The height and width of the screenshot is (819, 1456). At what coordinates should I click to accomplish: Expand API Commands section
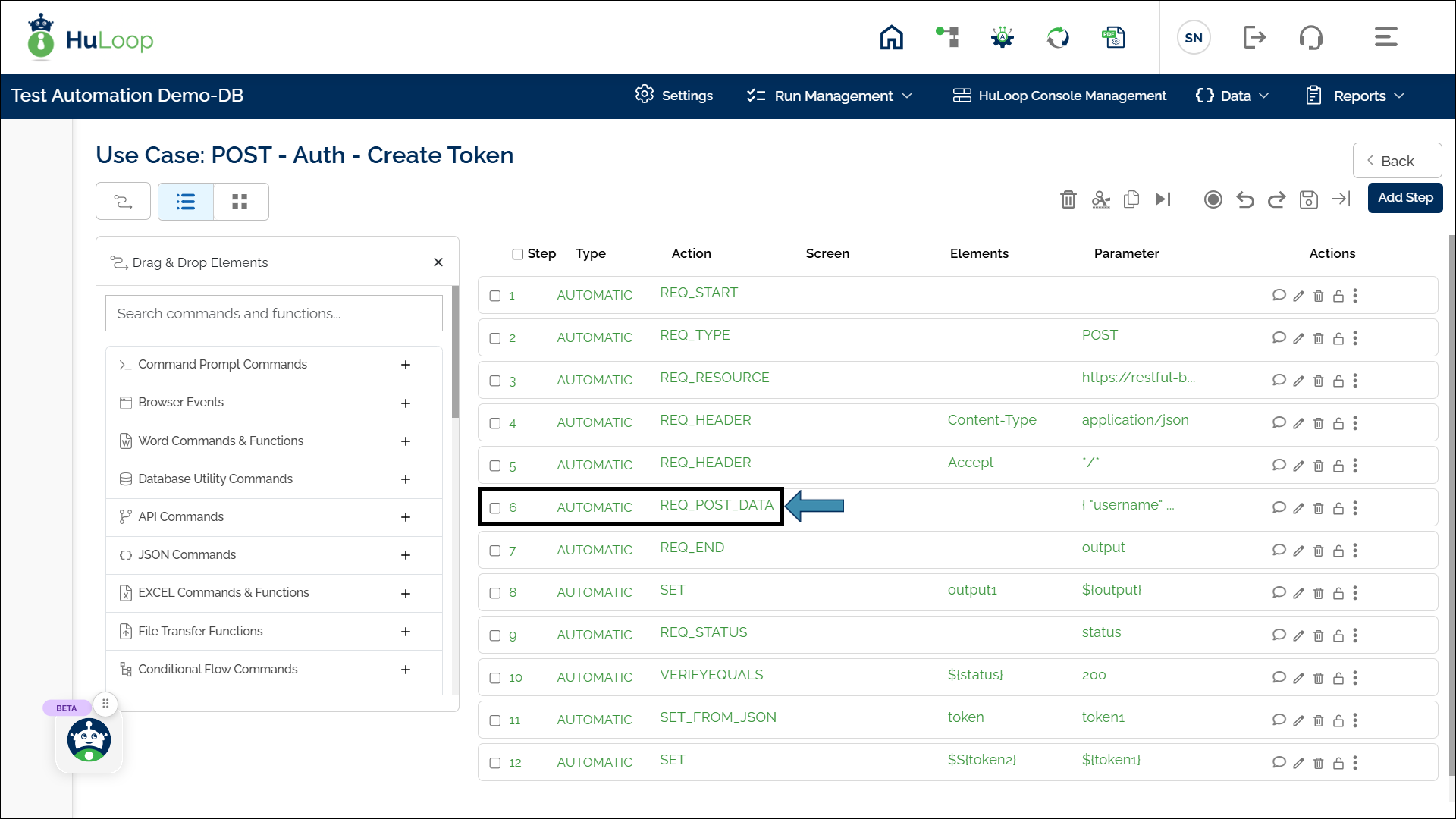406,517
